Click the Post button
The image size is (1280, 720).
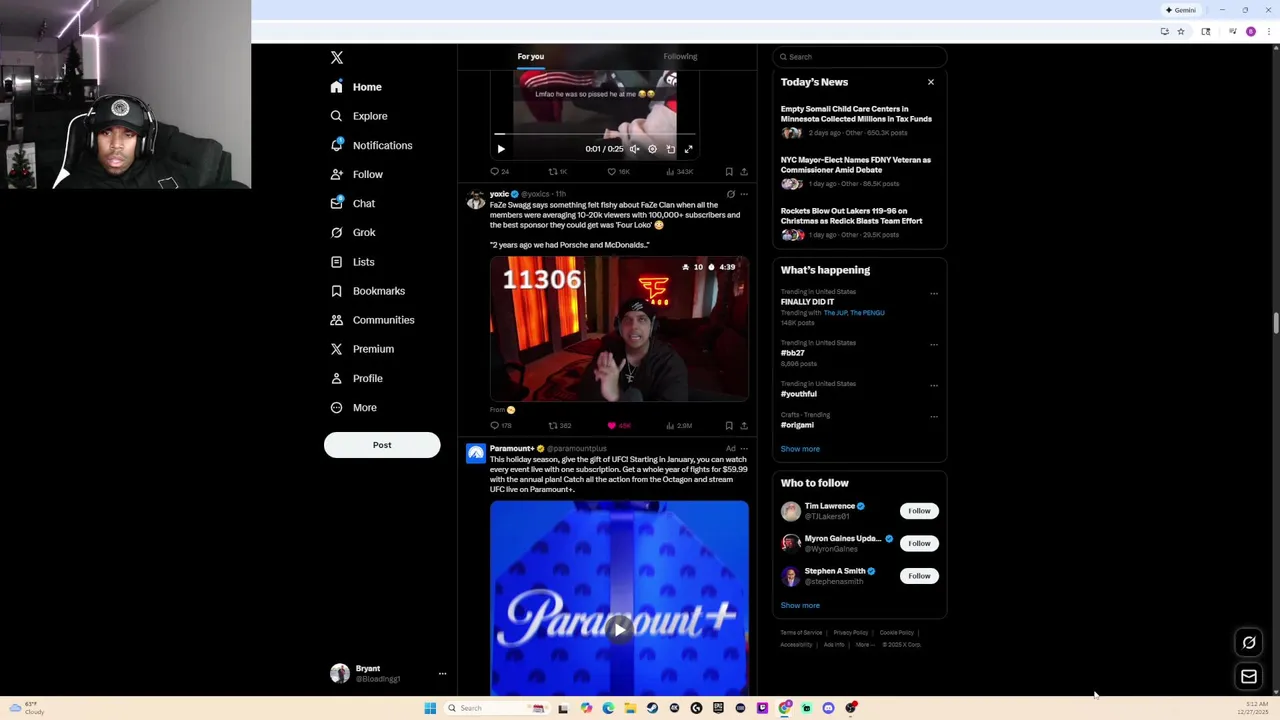pyautogui.click(x=382, y=445)
